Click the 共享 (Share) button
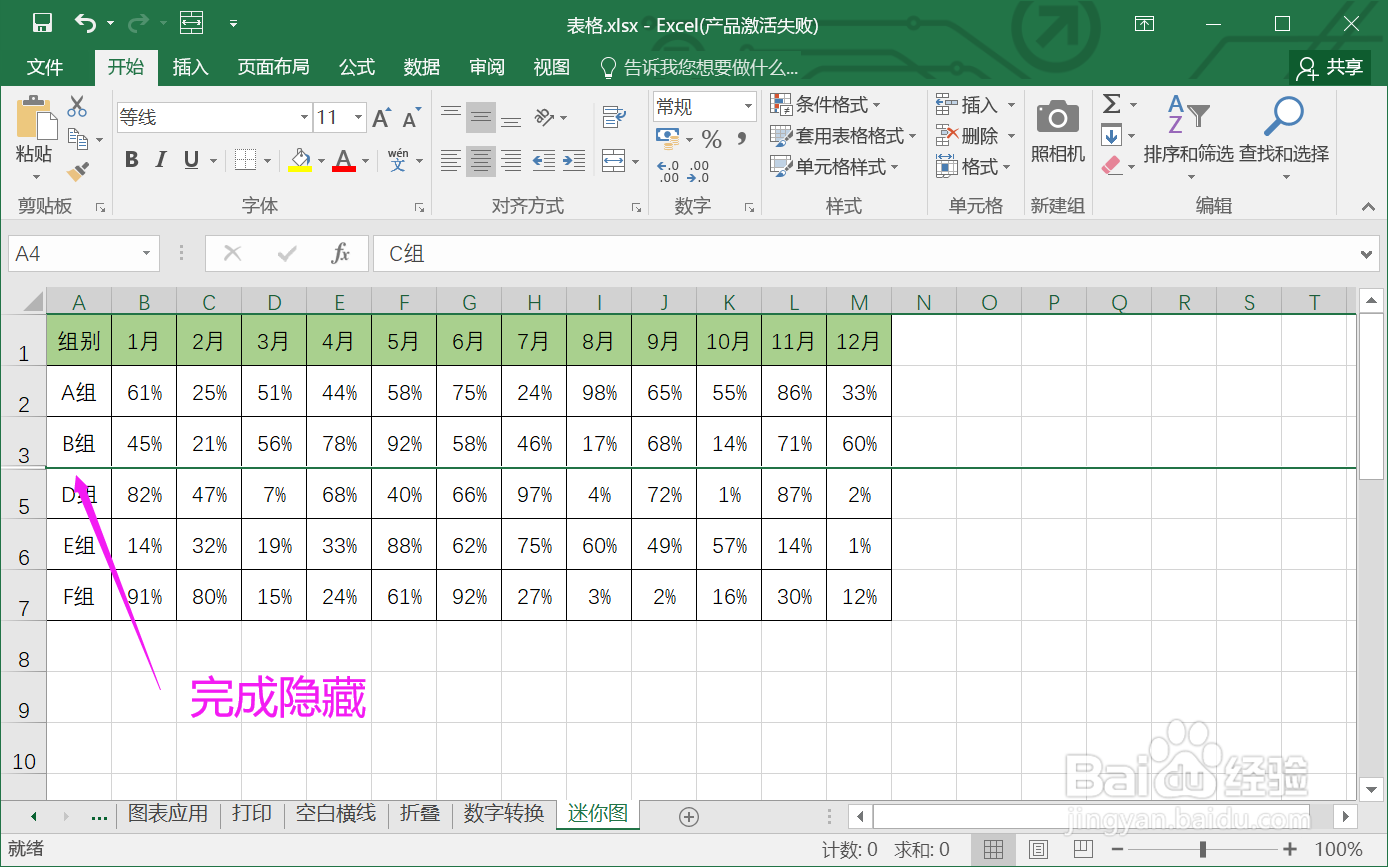The height and width of the screenshot is (867, 1388). [x=1330, y=67]
